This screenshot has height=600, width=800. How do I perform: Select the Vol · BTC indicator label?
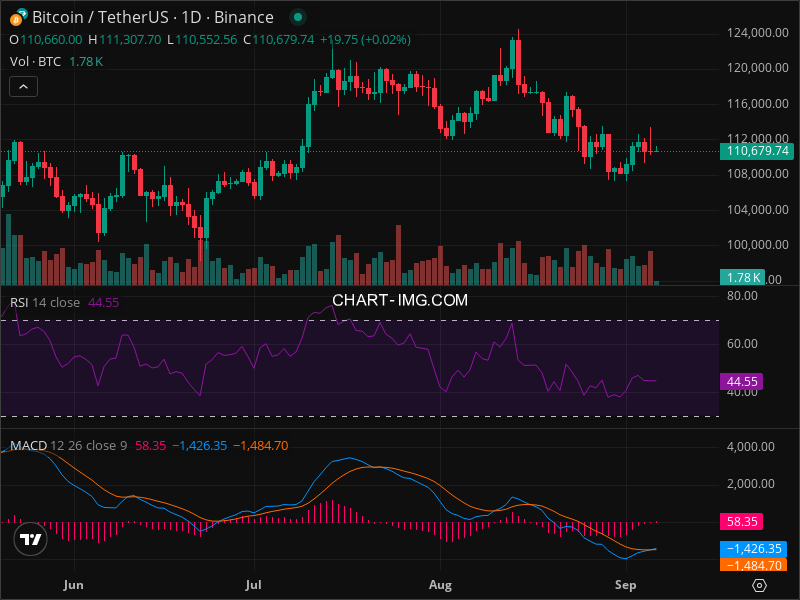coord(36,61)
